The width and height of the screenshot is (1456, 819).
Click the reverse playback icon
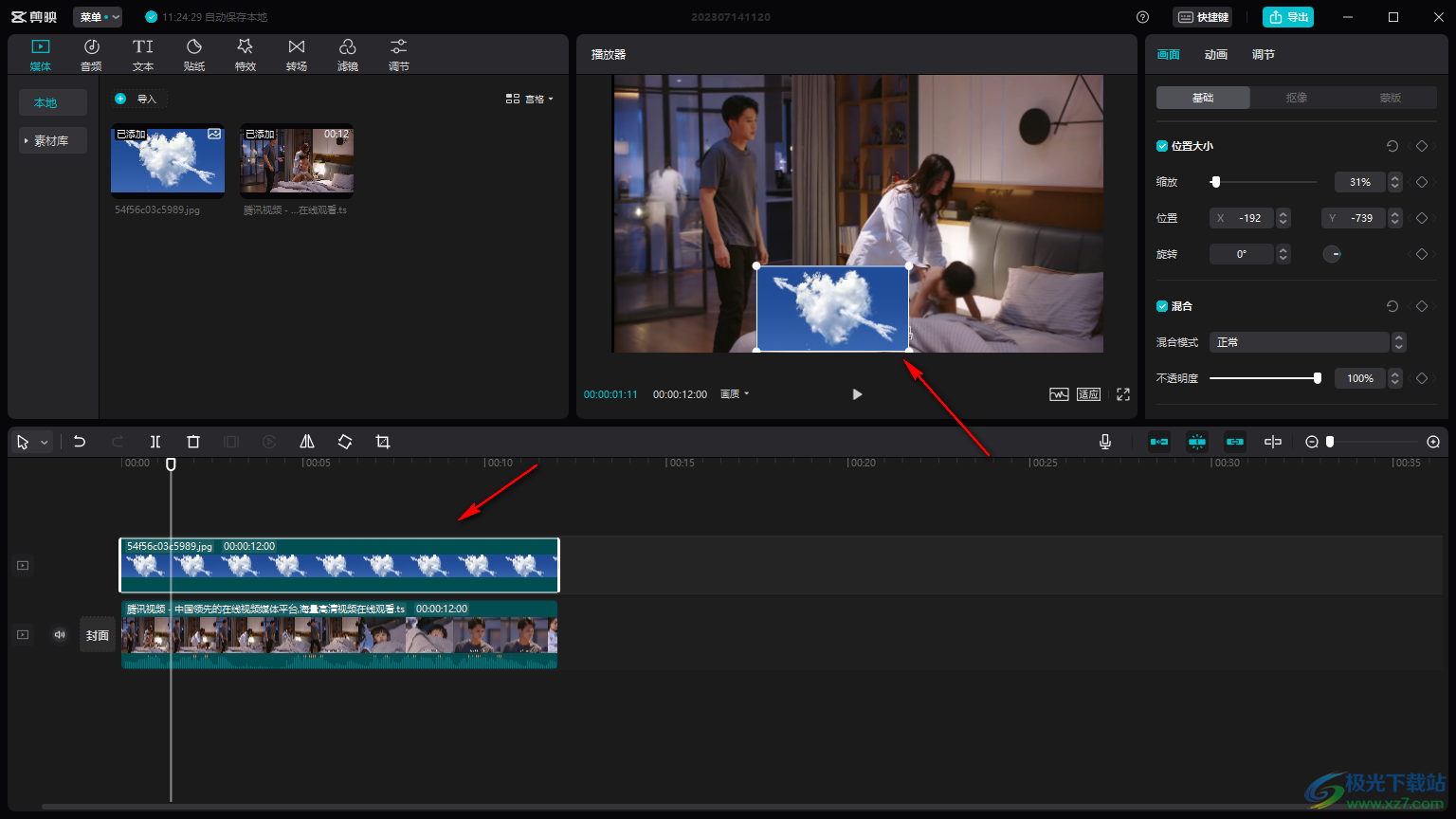[x=269, y=442]
